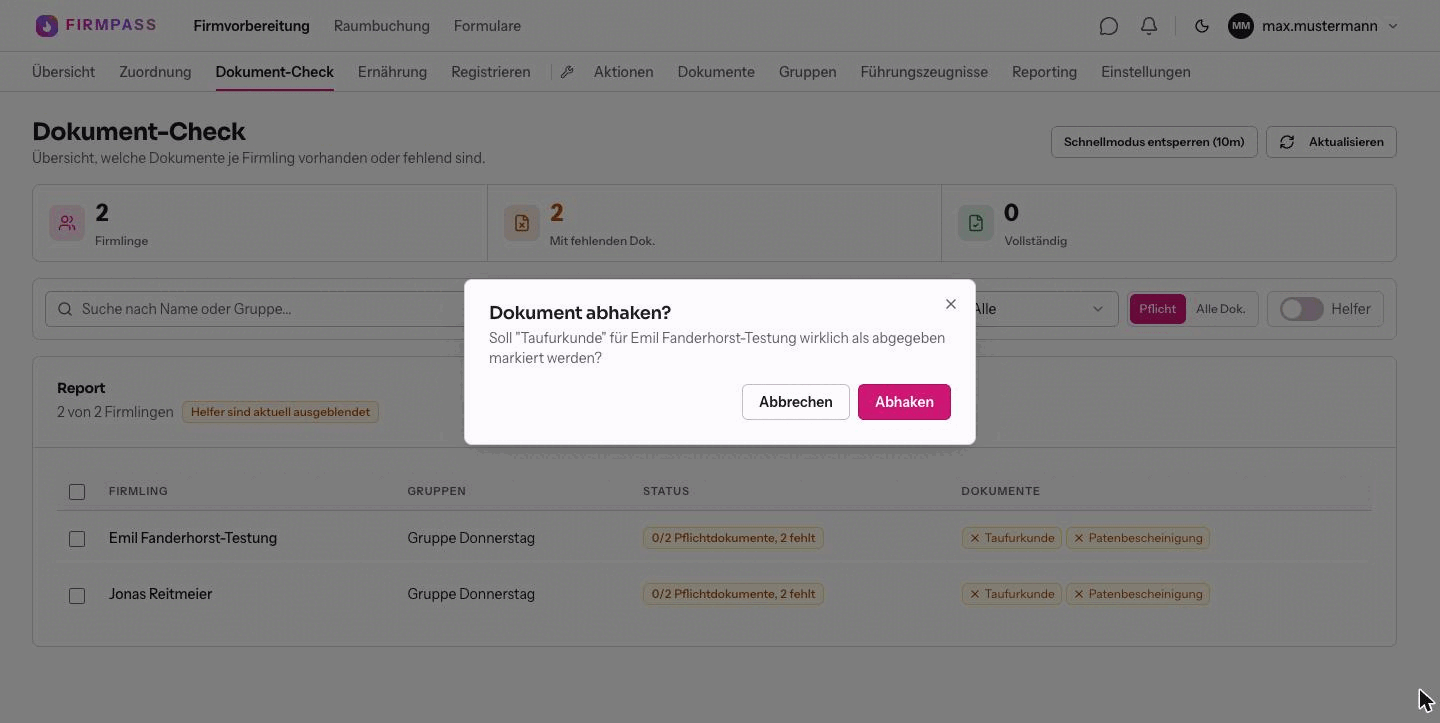The height and width of the screenshot is (723, 1440).
Task: Select all rows via header checkbox
Action: tap(77, 491)
